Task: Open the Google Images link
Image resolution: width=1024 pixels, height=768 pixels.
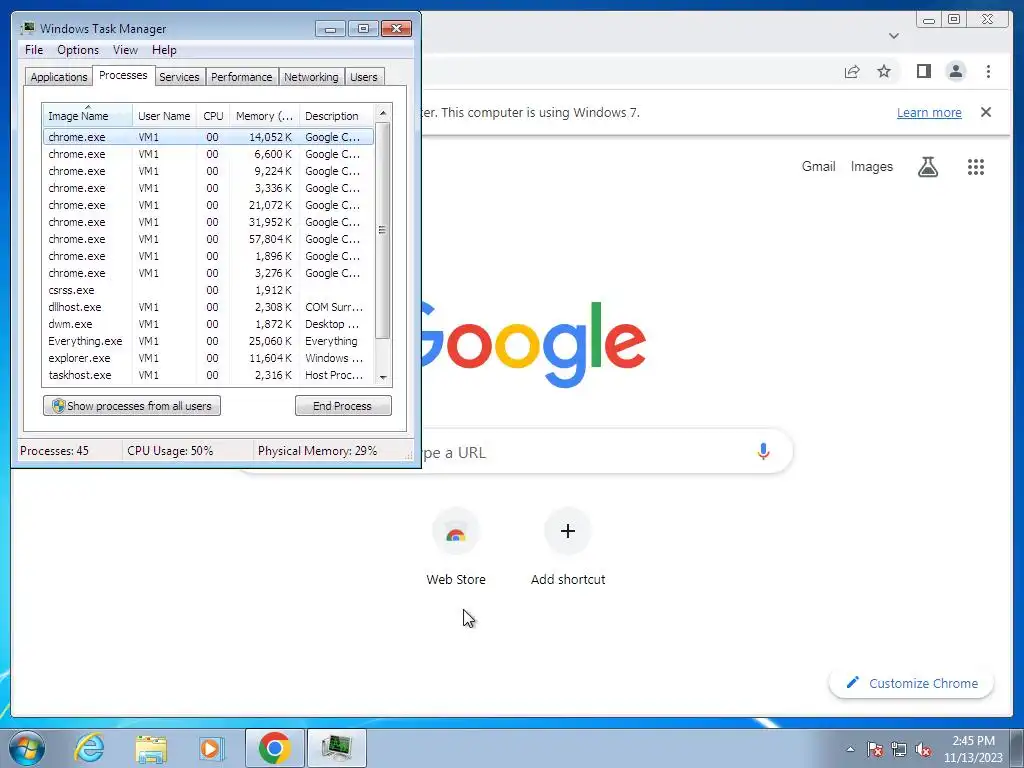Action: tap(871, 167)
